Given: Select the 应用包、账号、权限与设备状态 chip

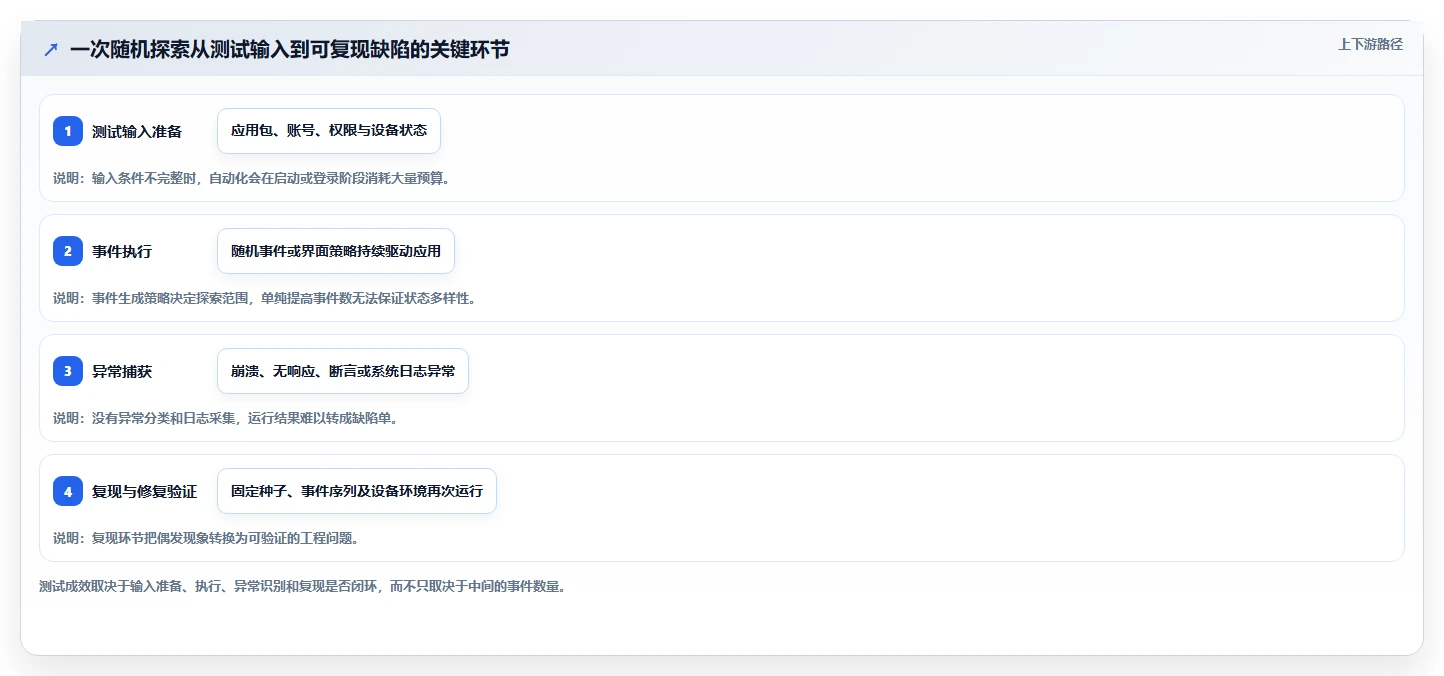Looking at the screenshot, I should tap(329, 131).
